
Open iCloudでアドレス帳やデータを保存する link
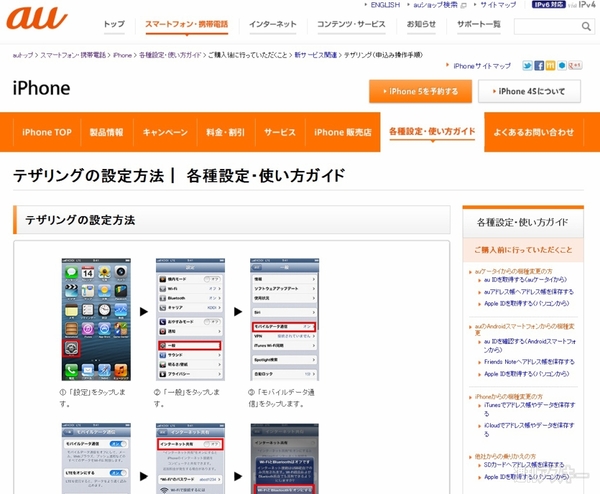pyautogui.click(x=529, y=429)
